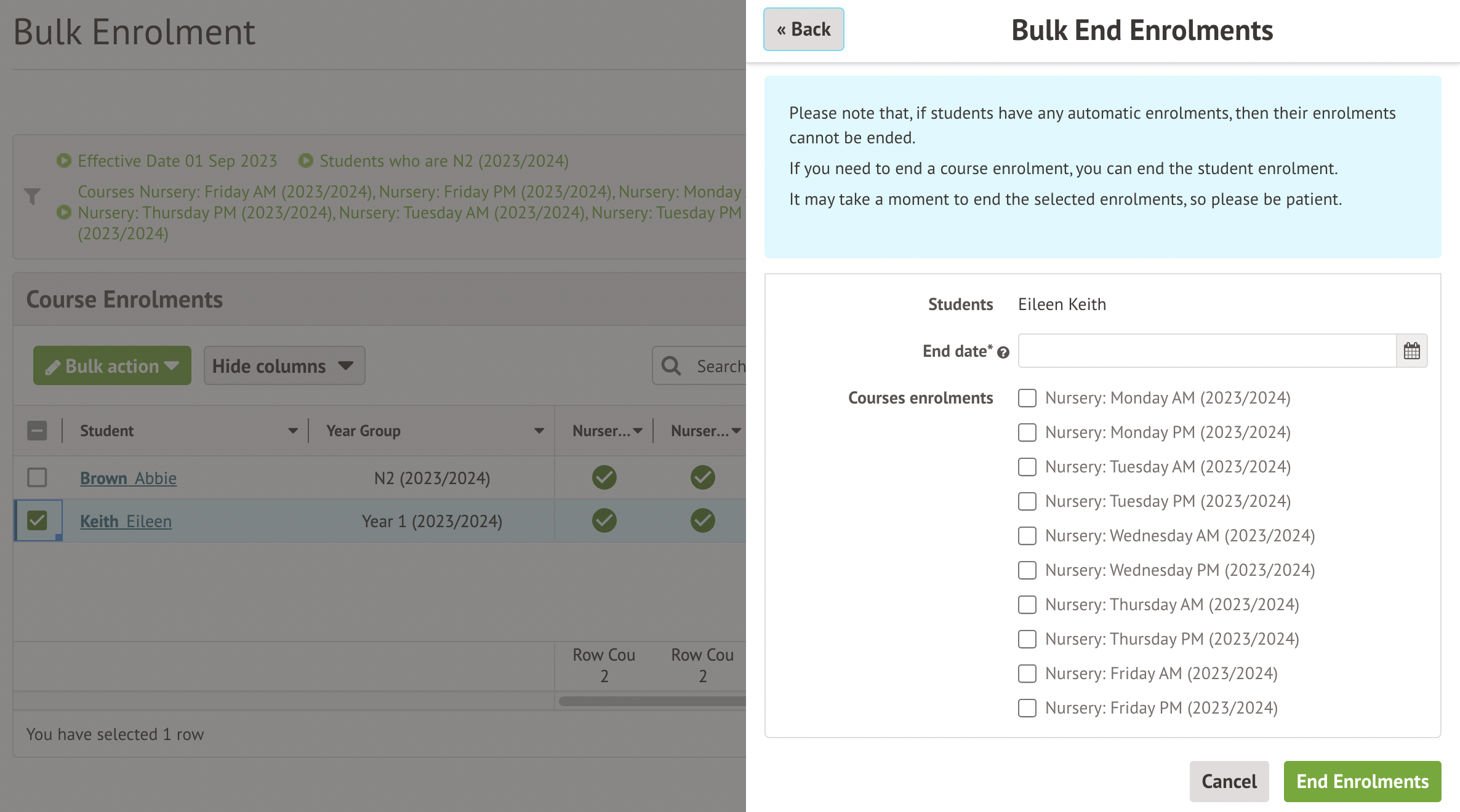Click the search magnifier icon
This screenshot has height=812, width=1460.
tap(671, 366)
